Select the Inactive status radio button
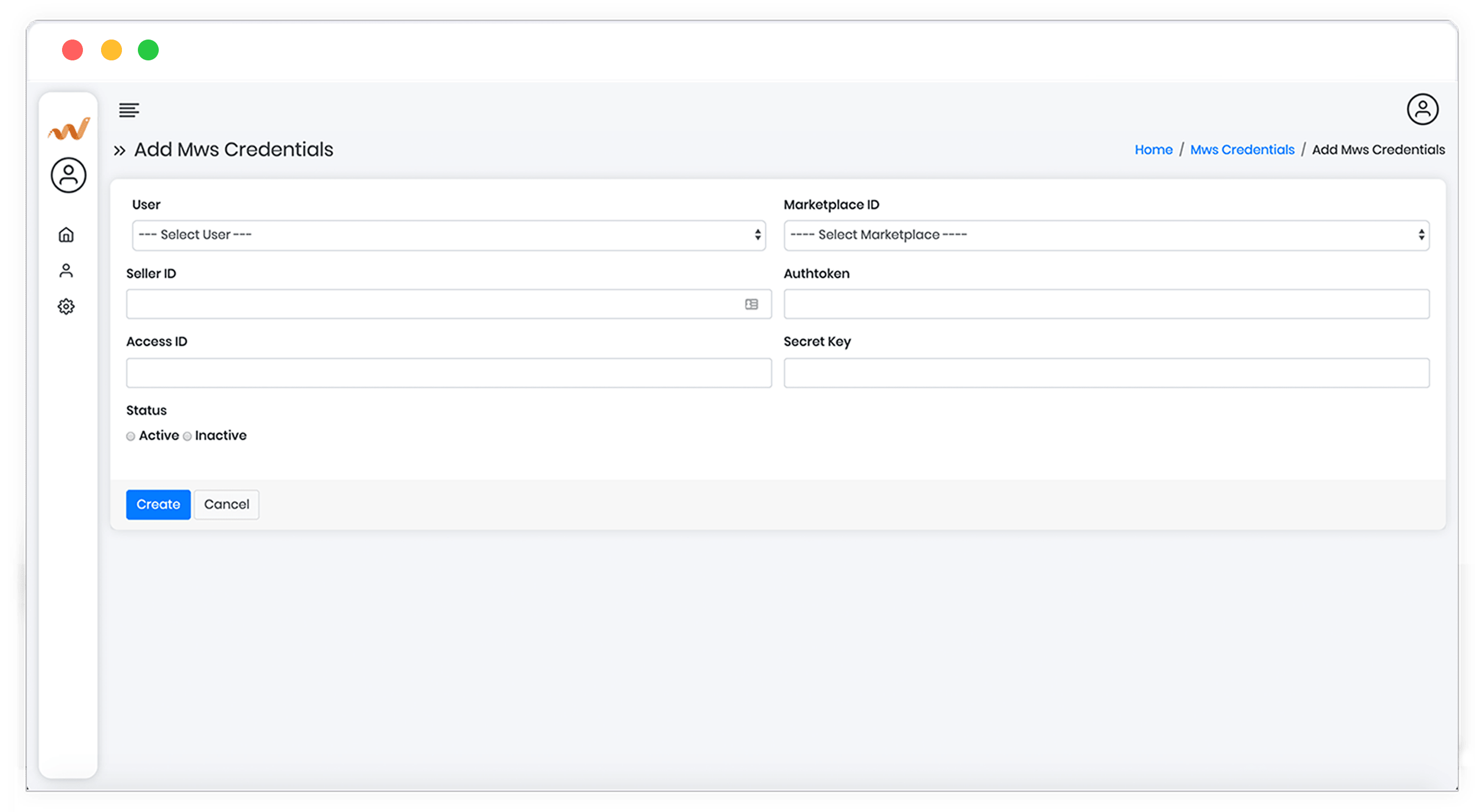The image size is (1483, 812). pos(187,437)
